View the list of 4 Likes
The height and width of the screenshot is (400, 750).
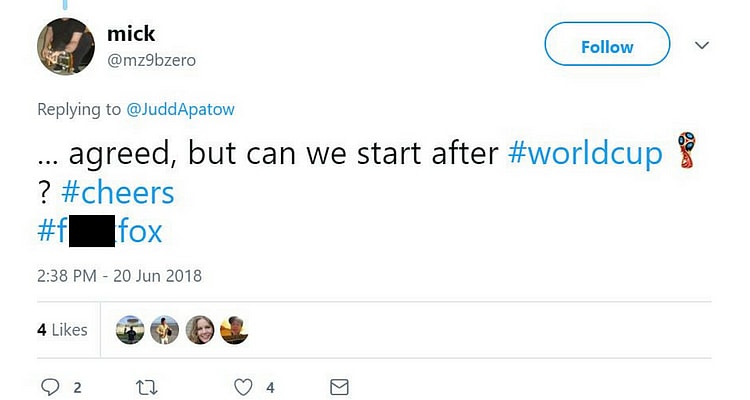pos(62,330)
